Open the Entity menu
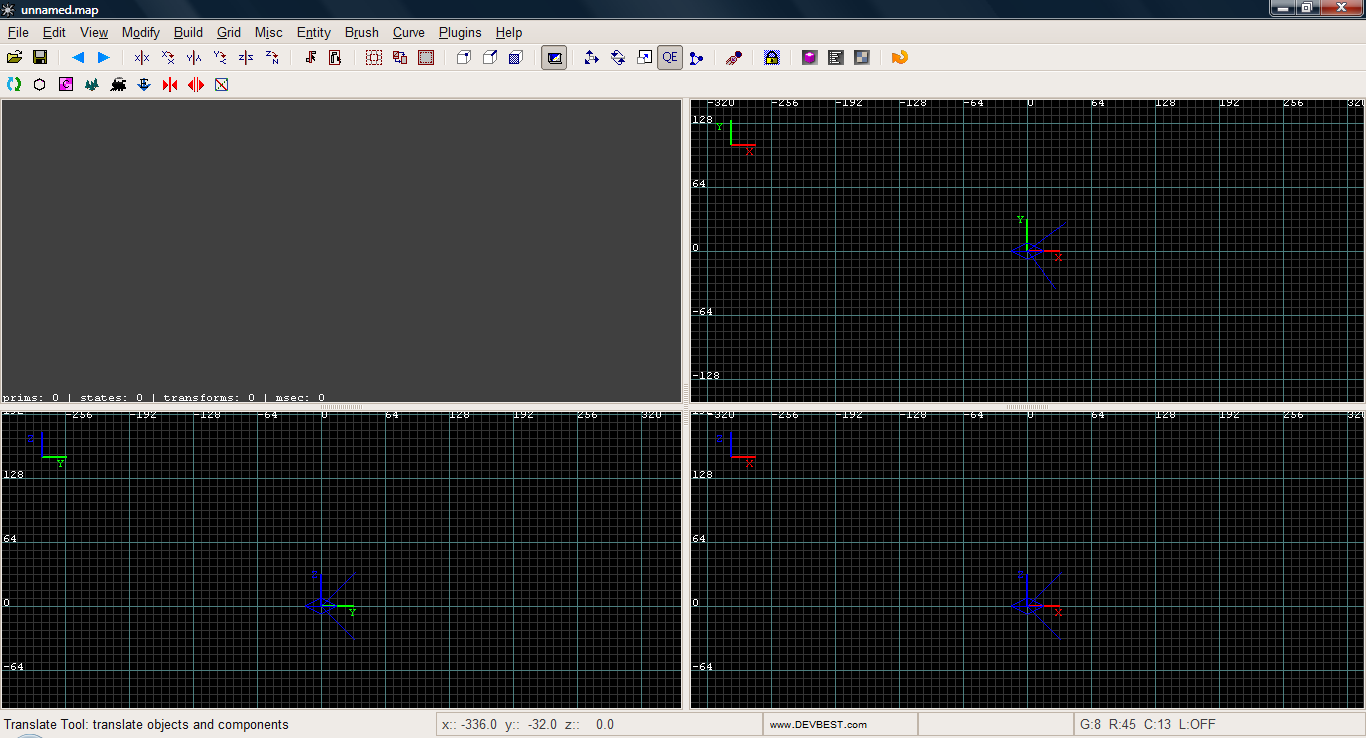This screenshot has width=1366, height=738. [314, 33]
